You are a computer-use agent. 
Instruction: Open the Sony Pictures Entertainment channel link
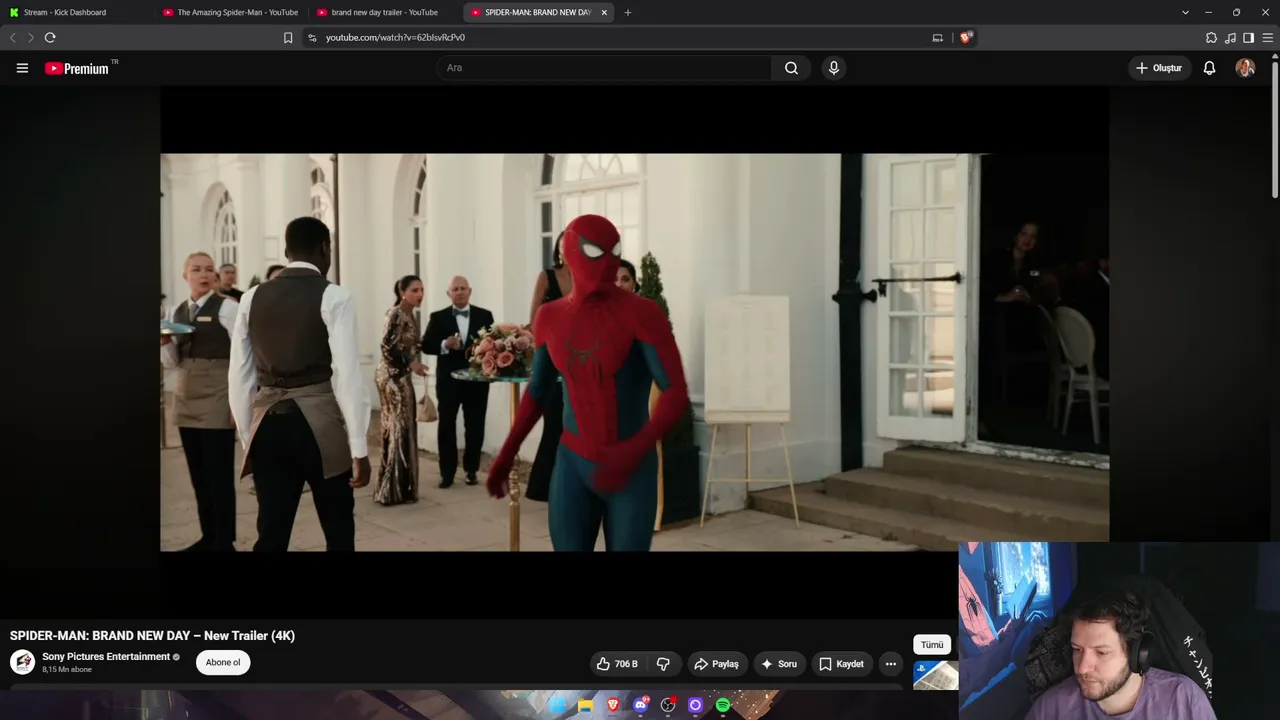coord(106,657)
